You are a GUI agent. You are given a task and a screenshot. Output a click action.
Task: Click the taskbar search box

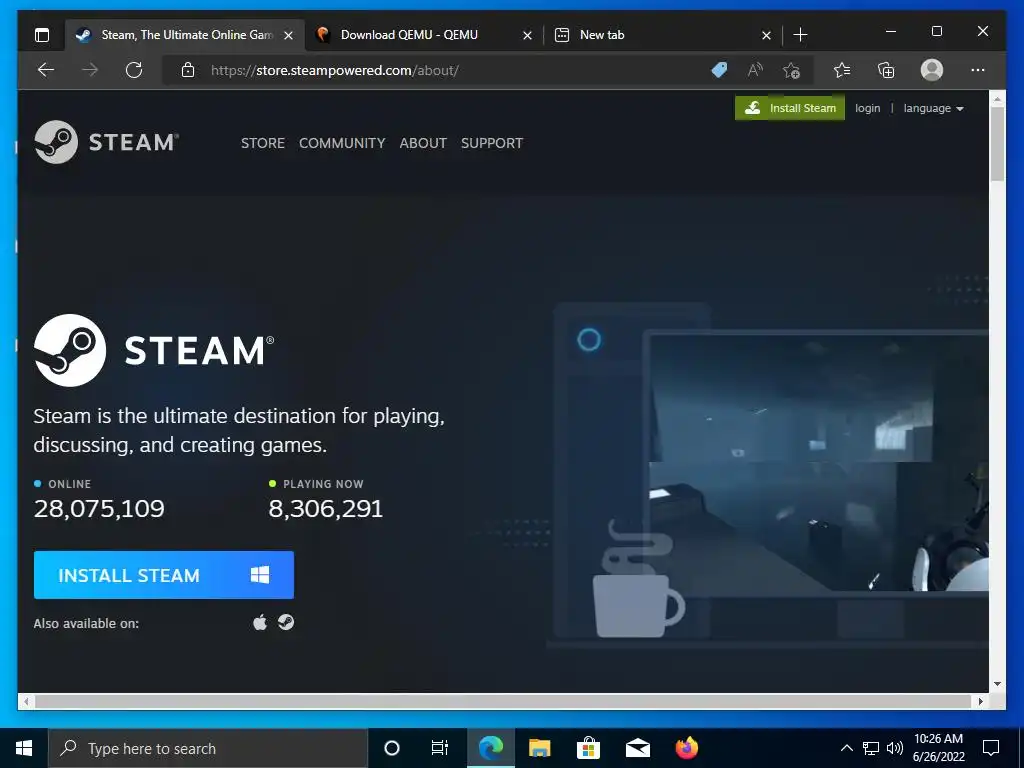[x=208, y=748]
